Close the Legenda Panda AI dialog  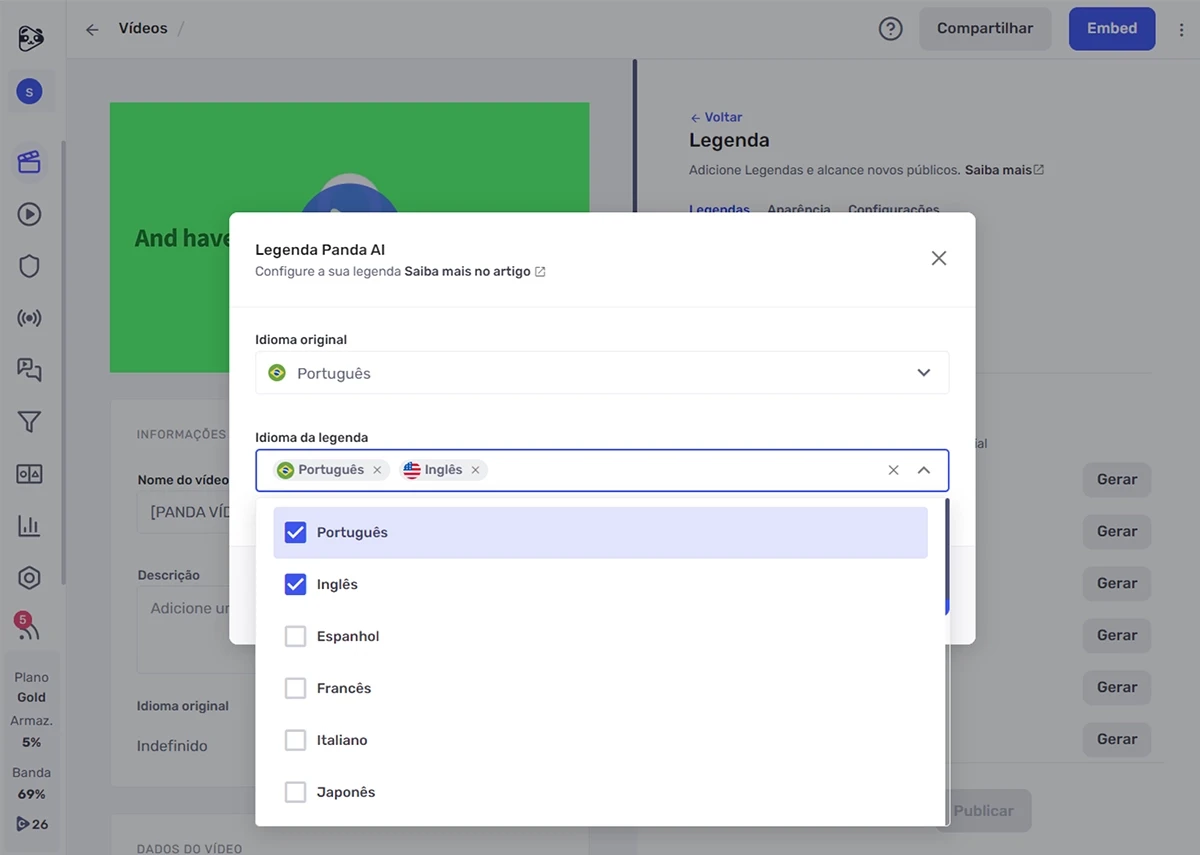tap(938, 258)
